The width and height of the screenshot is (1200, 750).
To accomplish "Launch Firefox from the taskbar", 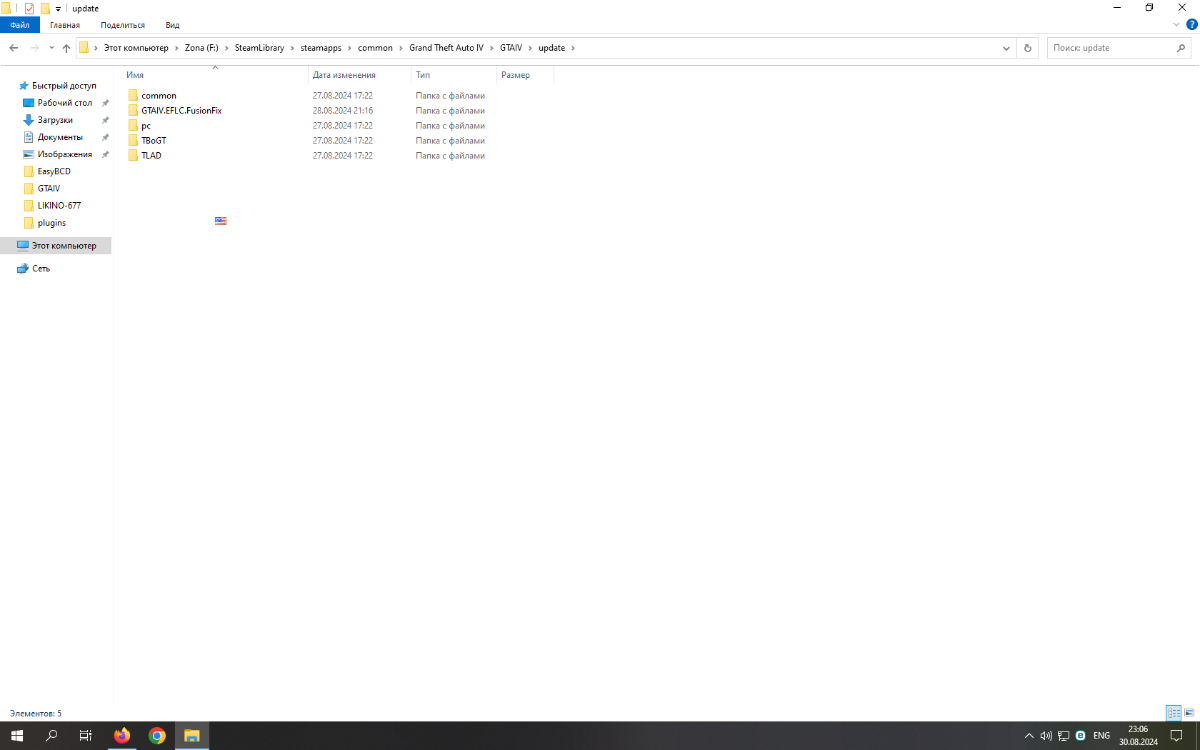I will pyautogui.click(x=122, y=736).
